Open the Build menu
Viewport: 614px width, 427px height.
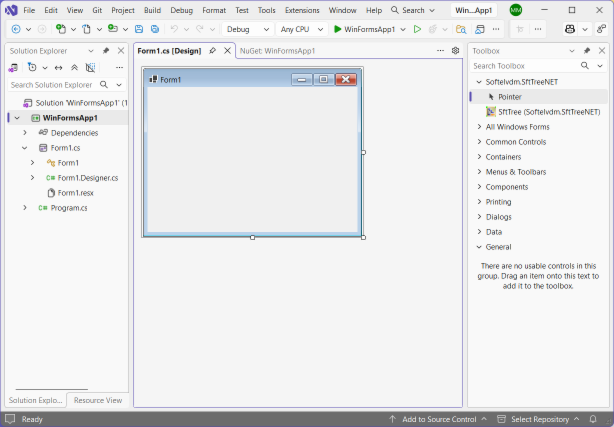tap(152, 10)
